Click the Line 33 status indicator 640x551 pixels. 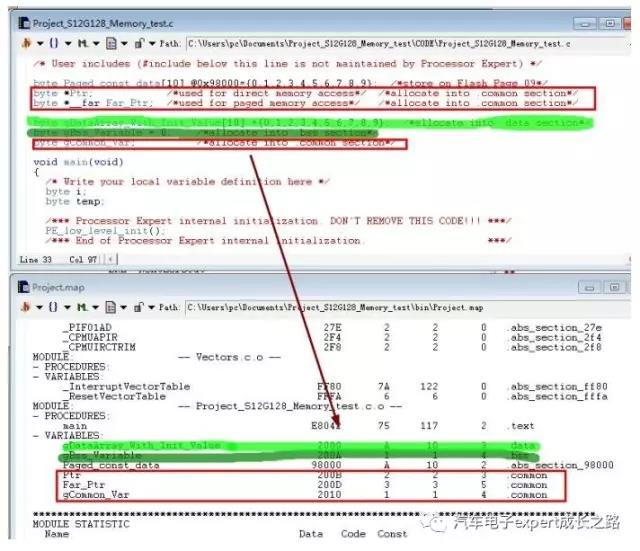click(36, 260)
